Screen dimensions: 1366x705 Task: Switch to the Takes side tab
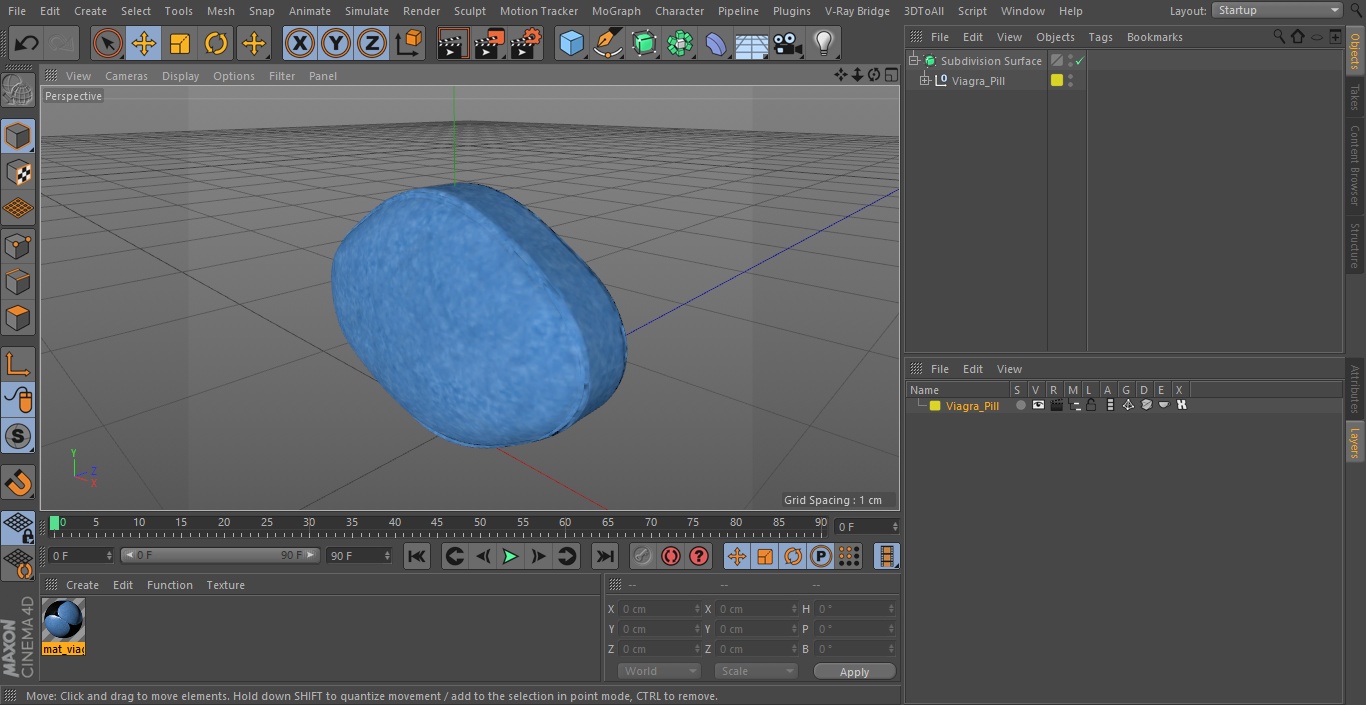pos(1355,97)
